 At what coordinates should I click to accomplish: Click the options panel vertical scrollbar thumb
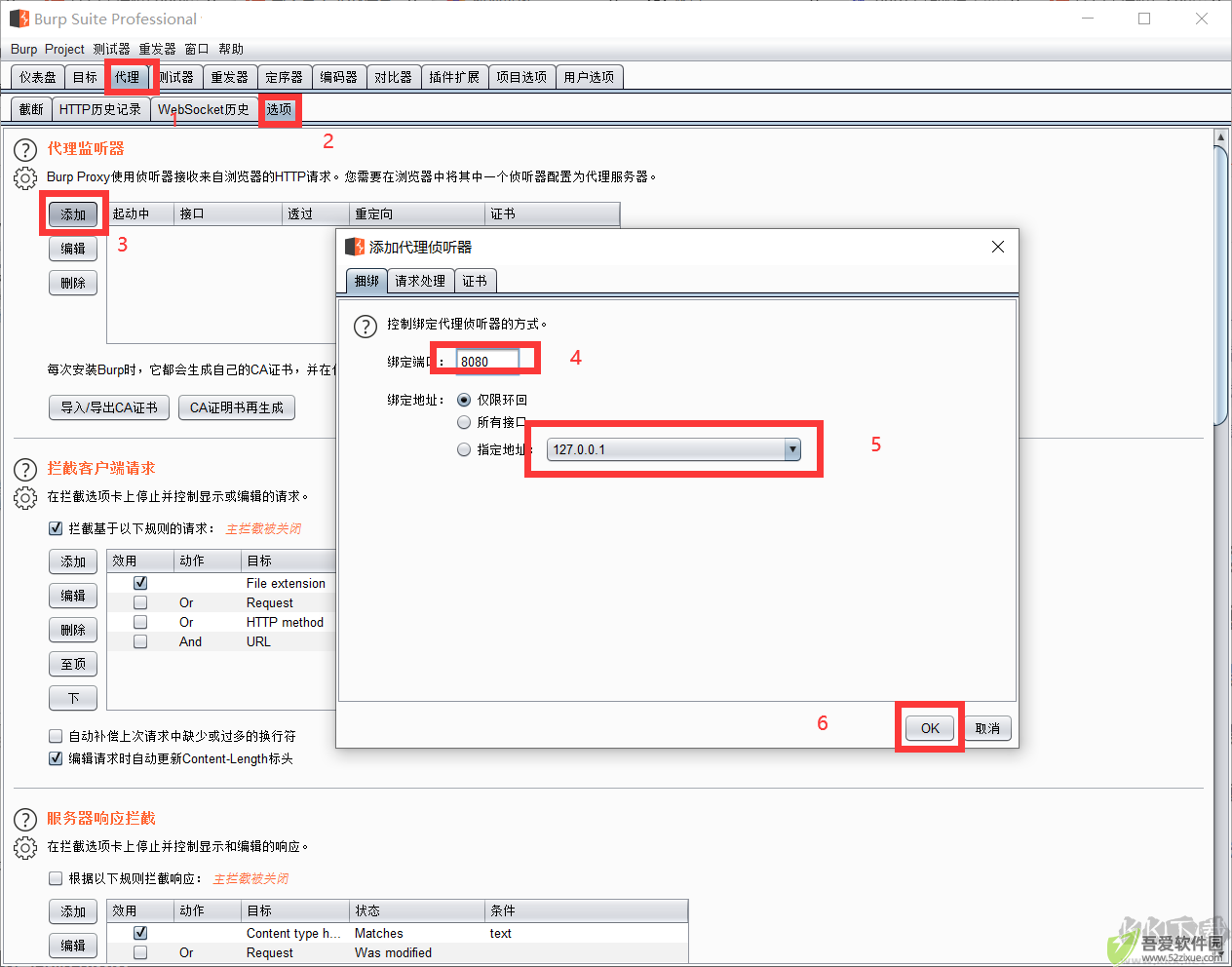1220,286
